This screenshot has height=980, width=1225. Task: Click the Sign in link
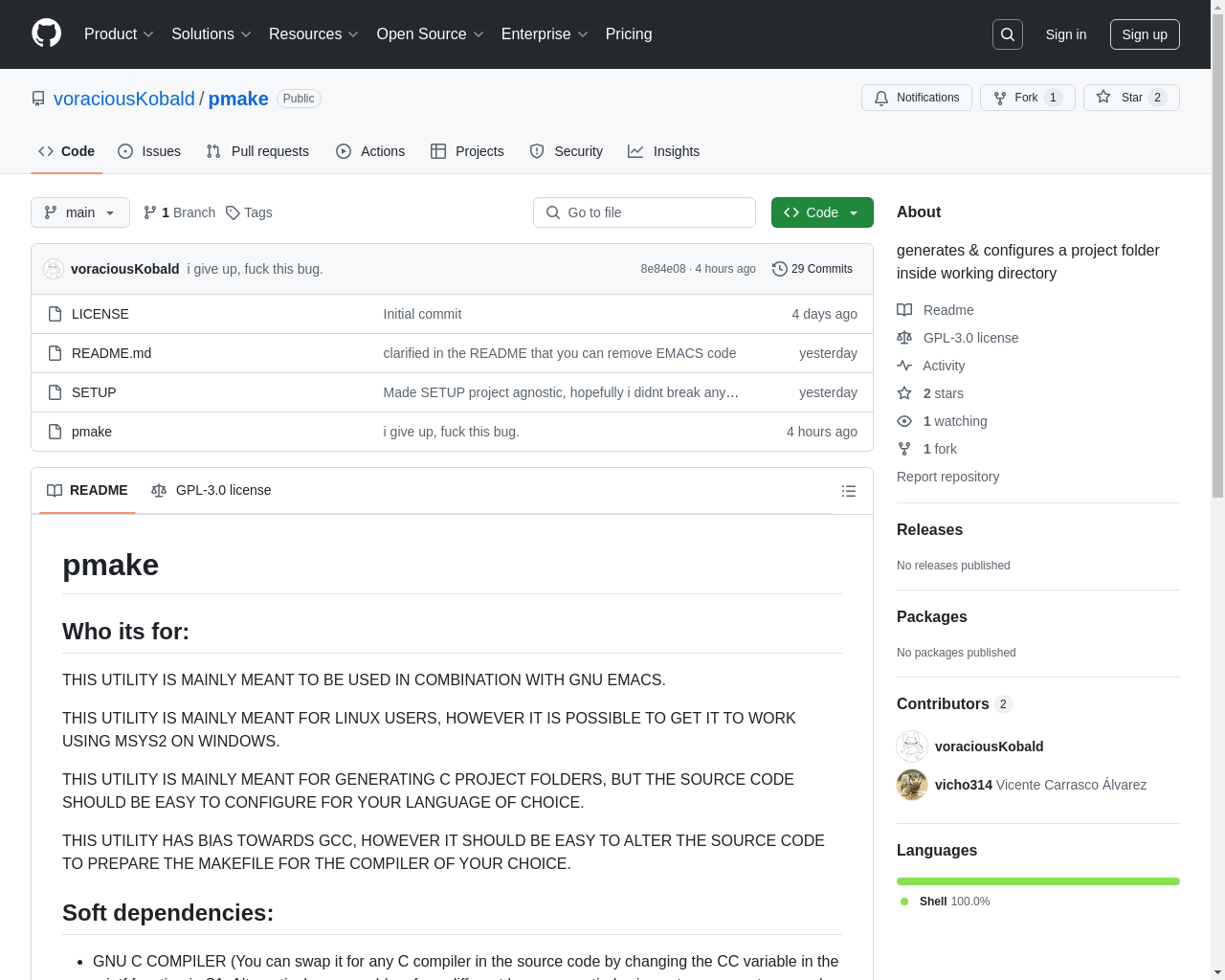1066,34
